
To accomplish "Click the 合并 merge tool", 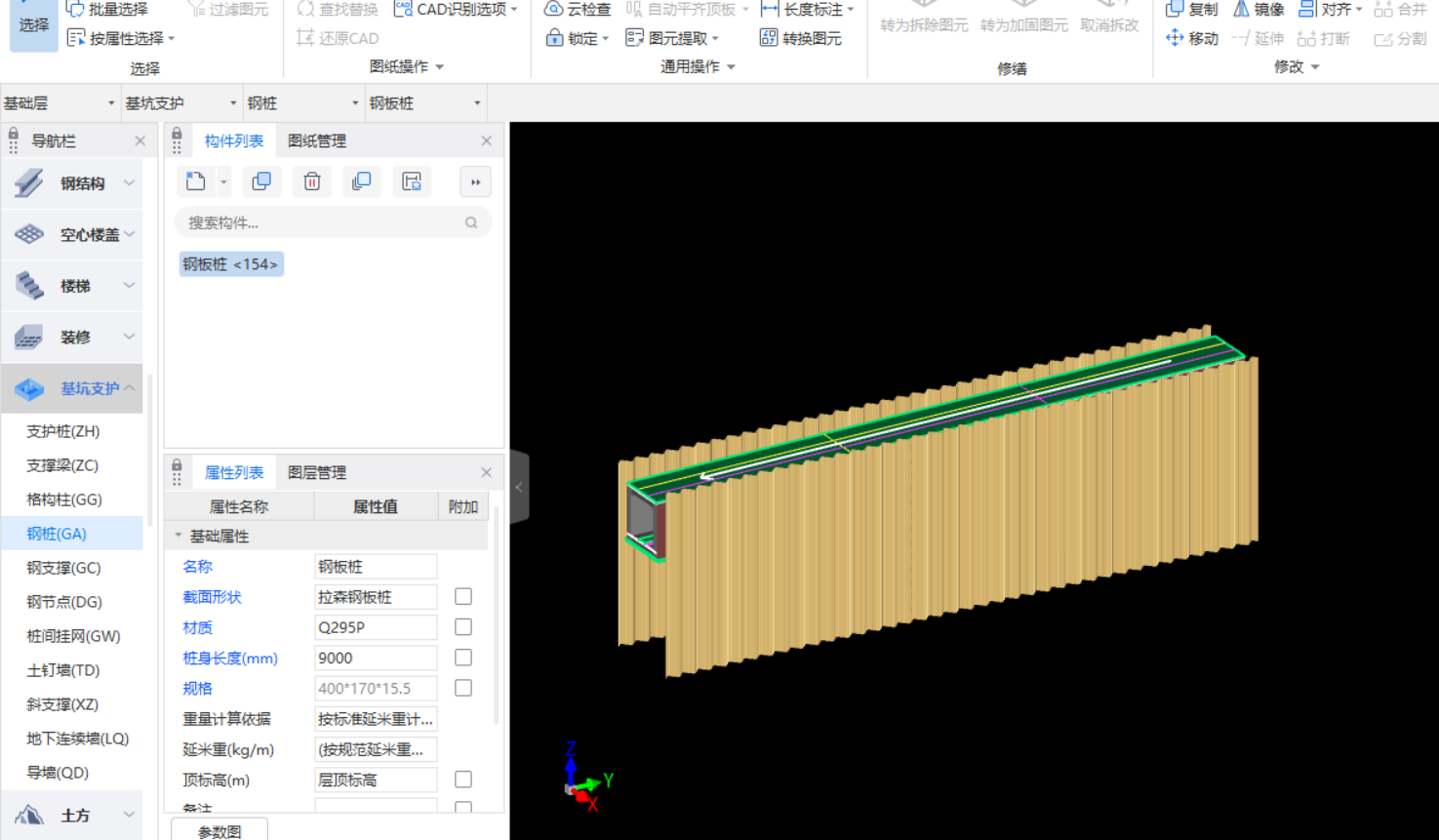I will coord(1400,9).
